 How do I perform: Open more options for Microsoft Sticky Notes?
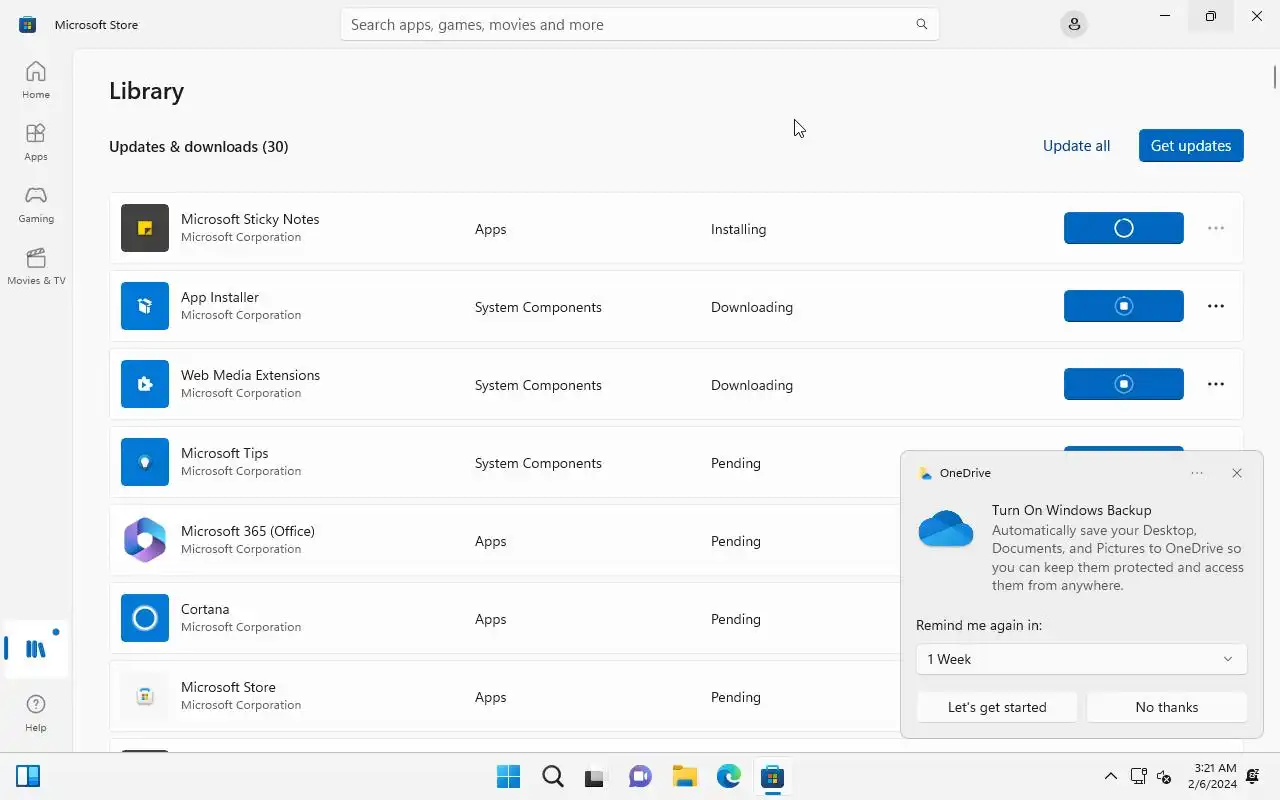pos(1216,228)
